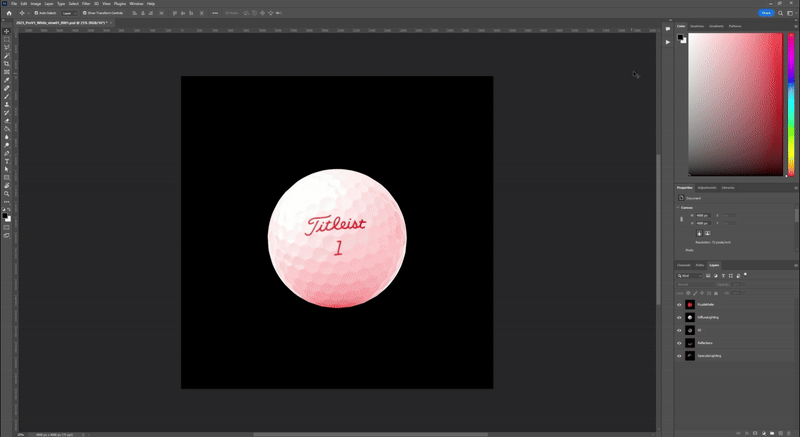Open the Properties panel flyout menu
This screenshot has width=800, height=437.
point(795,188)
